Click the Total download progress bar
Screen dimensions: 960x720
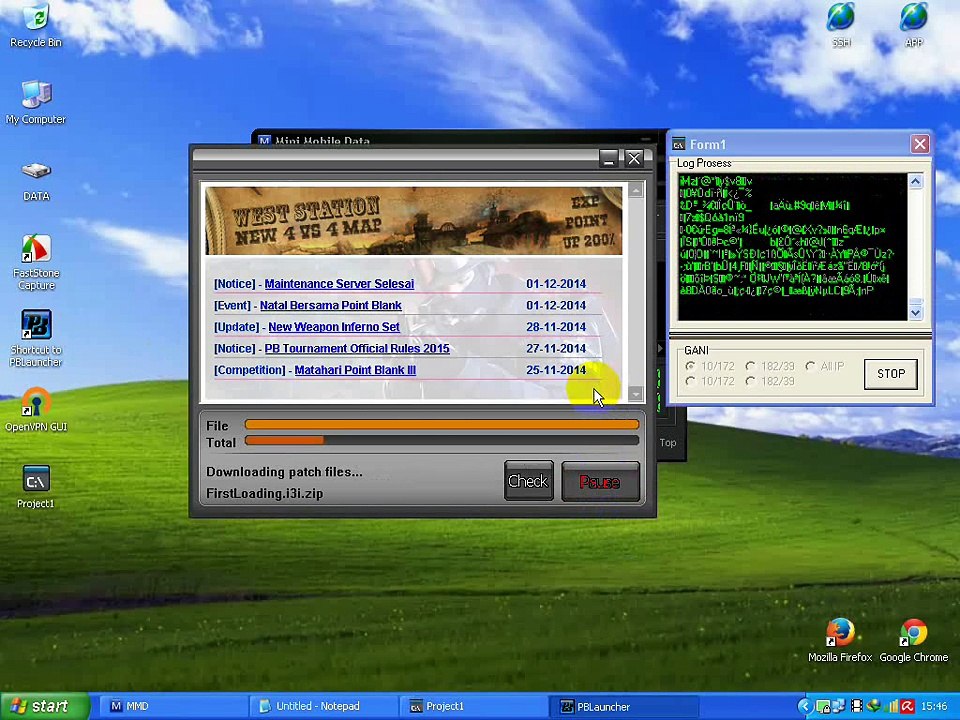[441, 440]
